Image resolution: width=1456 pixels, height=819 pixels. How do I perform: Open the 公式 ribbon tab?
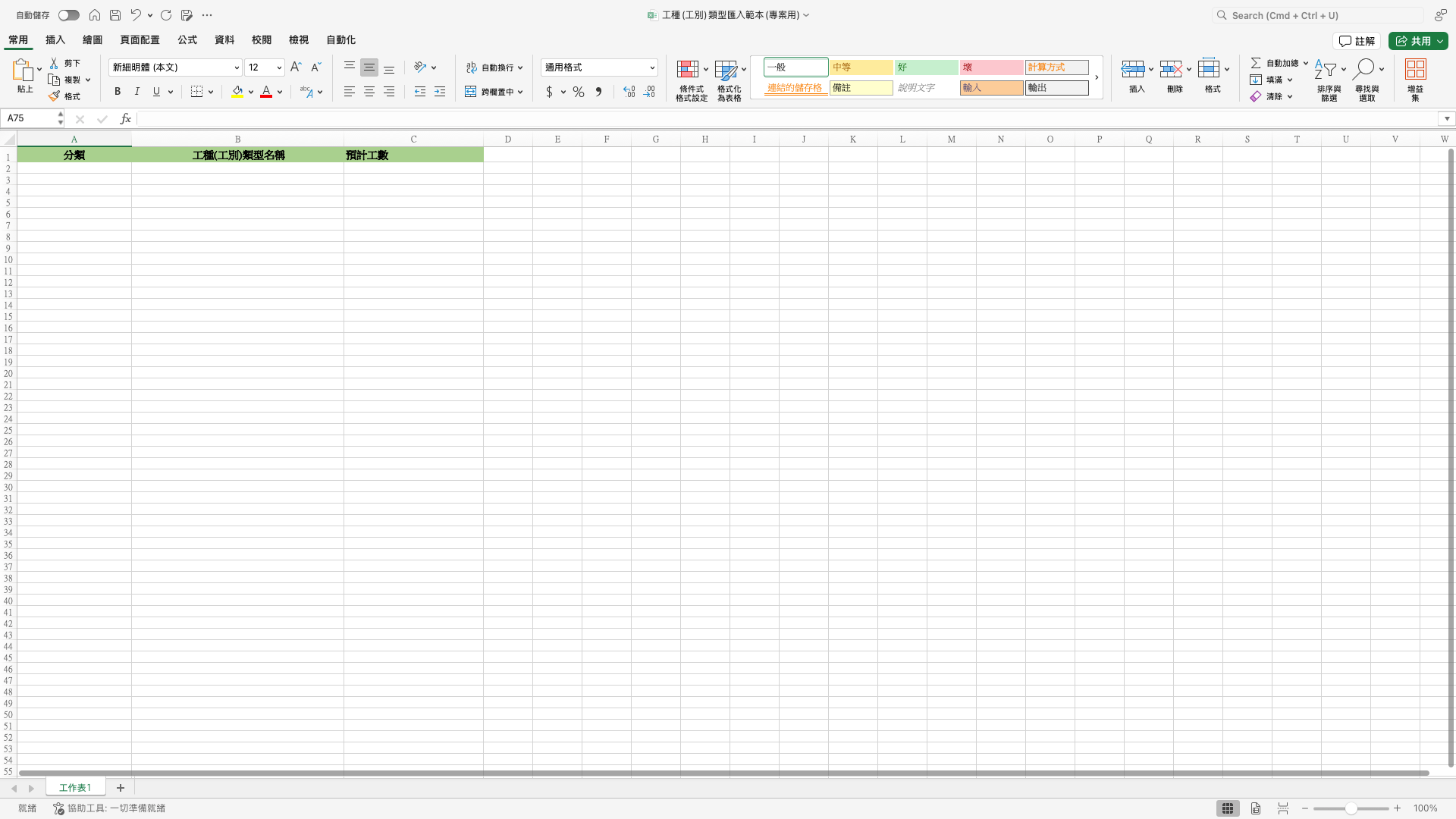pos(187,40)
